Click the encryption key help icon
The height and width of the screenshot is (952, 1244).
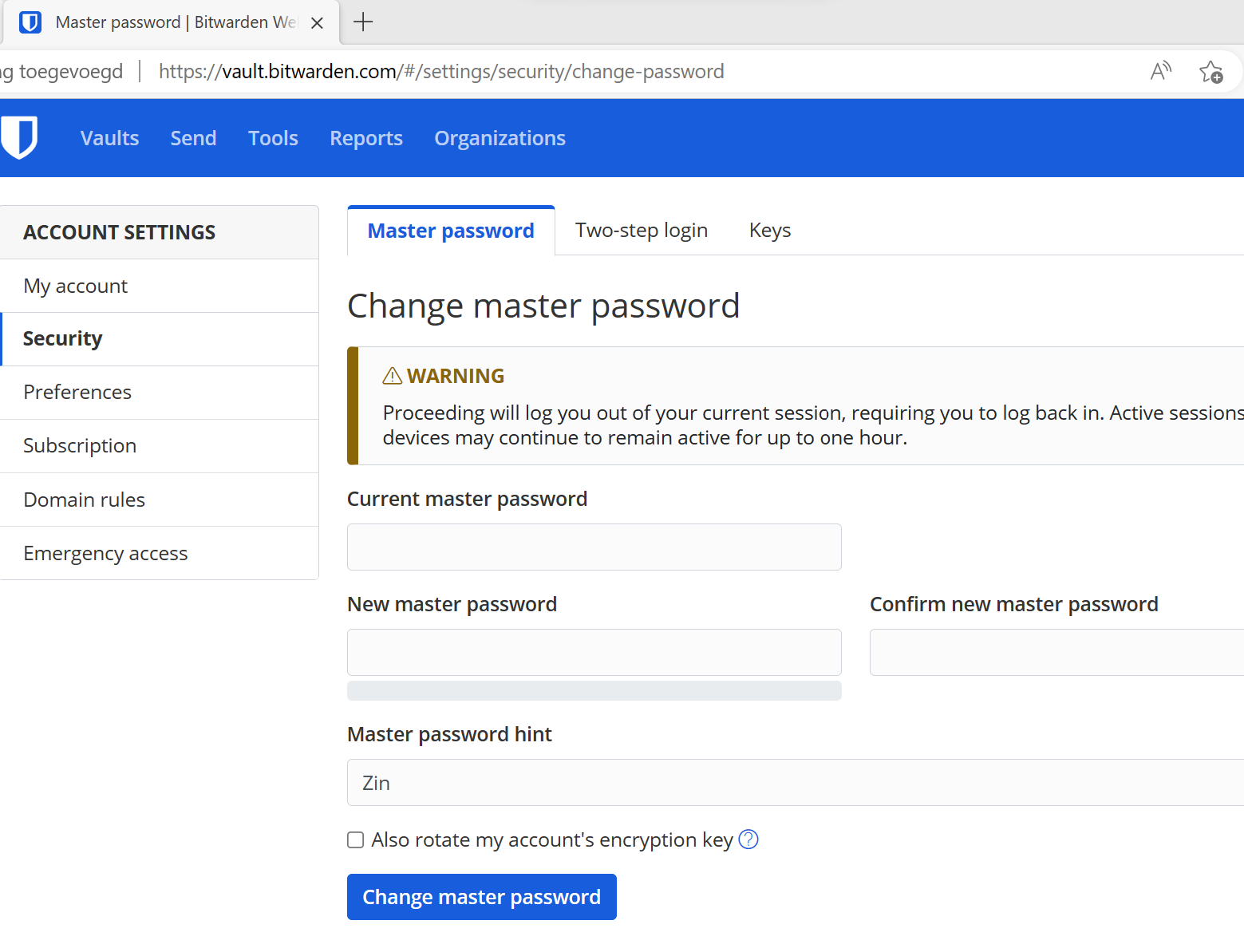748,839
